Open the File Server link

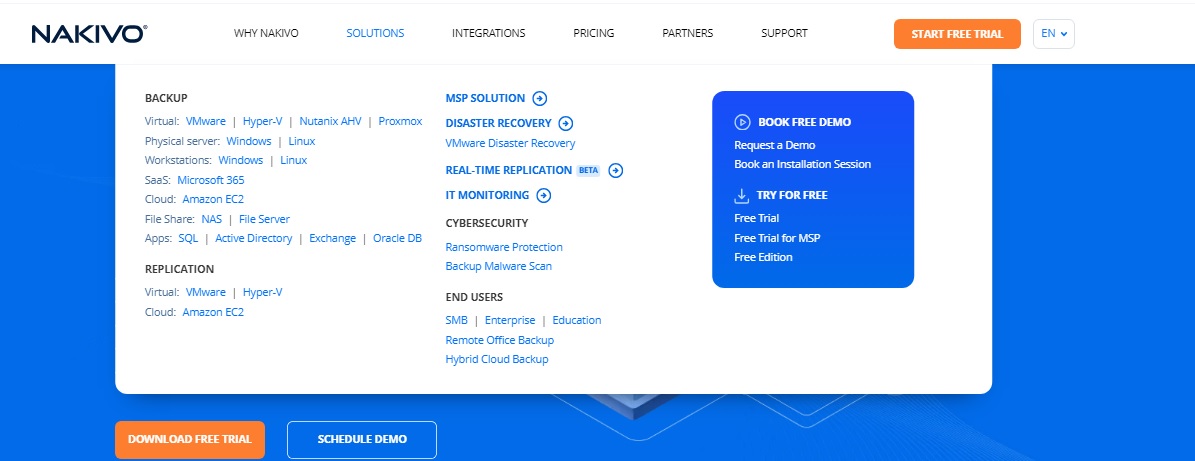[x=264, y=219]
